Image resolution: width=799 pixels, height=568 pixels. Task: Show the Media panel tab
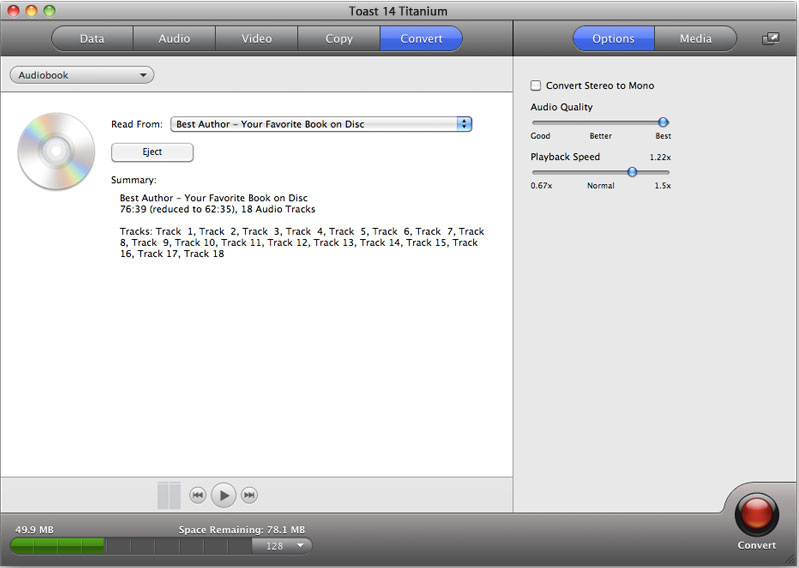click(695, 39)
